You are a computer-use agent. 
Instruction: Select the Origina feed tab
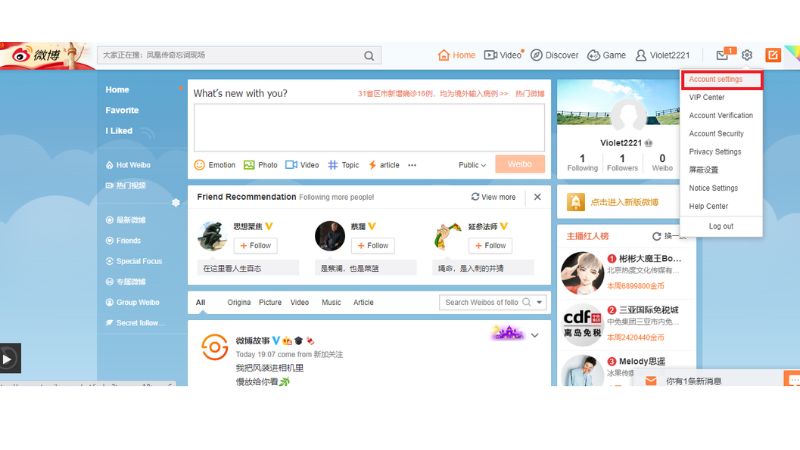coord(239,303)
